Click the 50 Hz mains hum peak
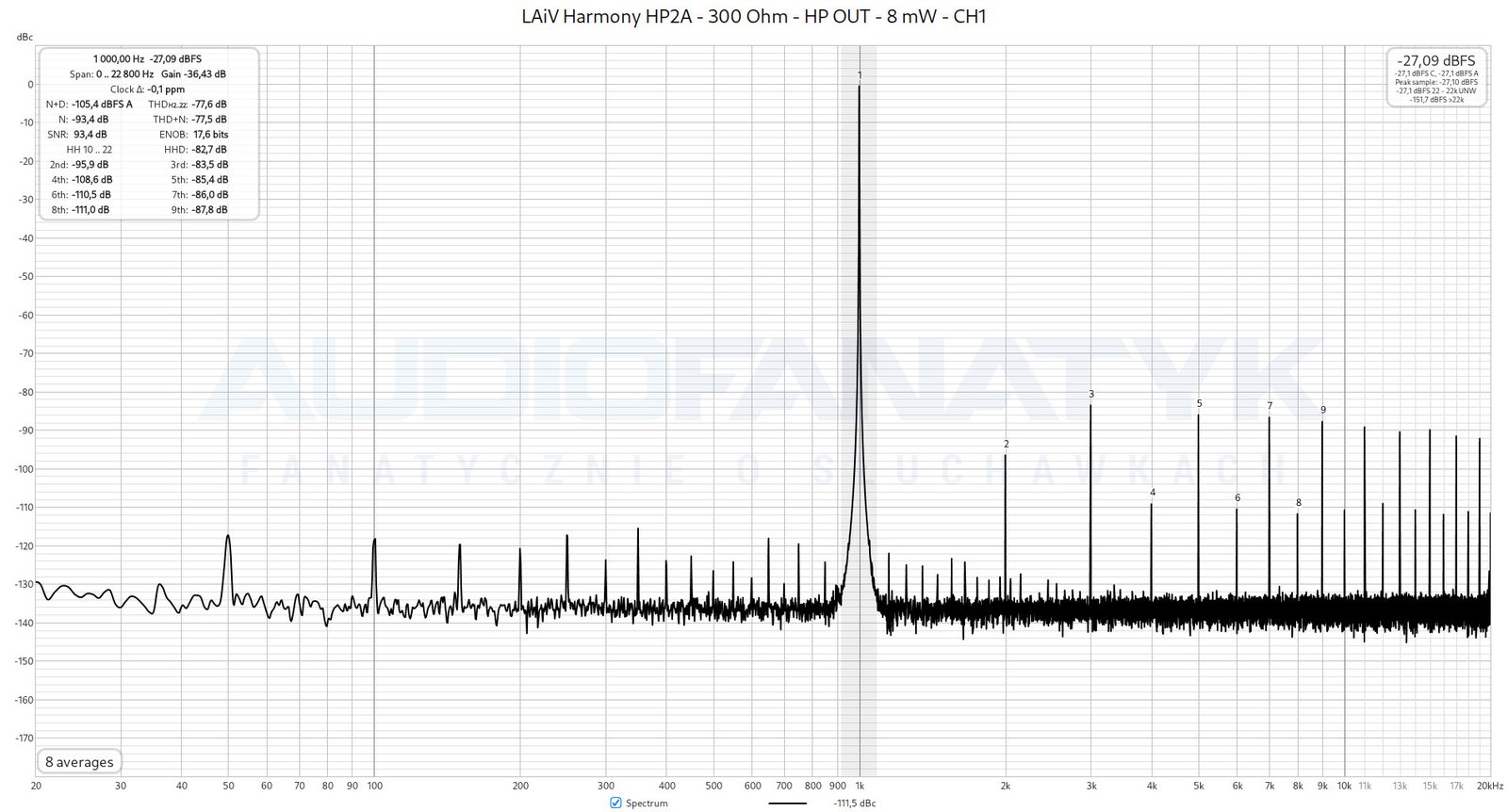Viewport: 1508px width, 812px height. click(x=227, y=537)
